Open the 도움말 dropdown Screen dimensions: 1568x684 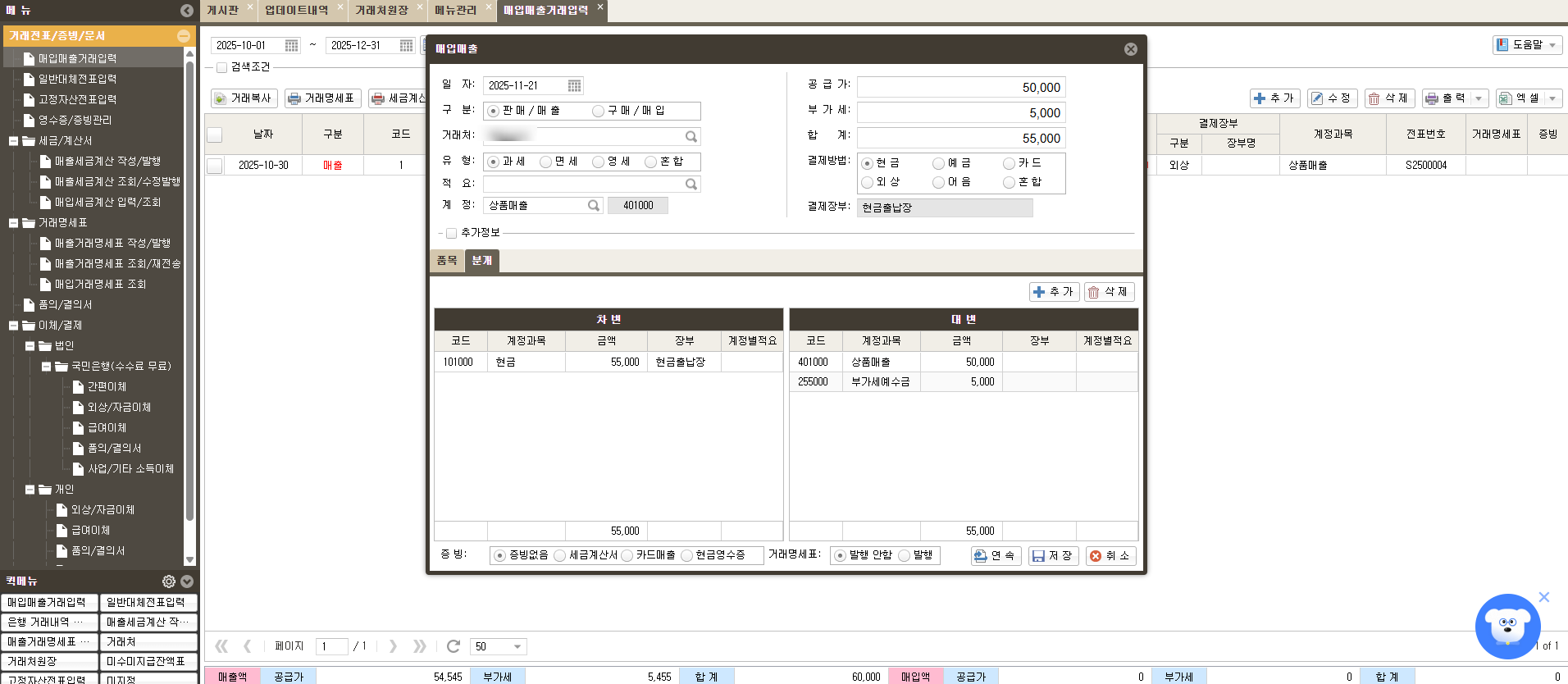click(1527, 45)
